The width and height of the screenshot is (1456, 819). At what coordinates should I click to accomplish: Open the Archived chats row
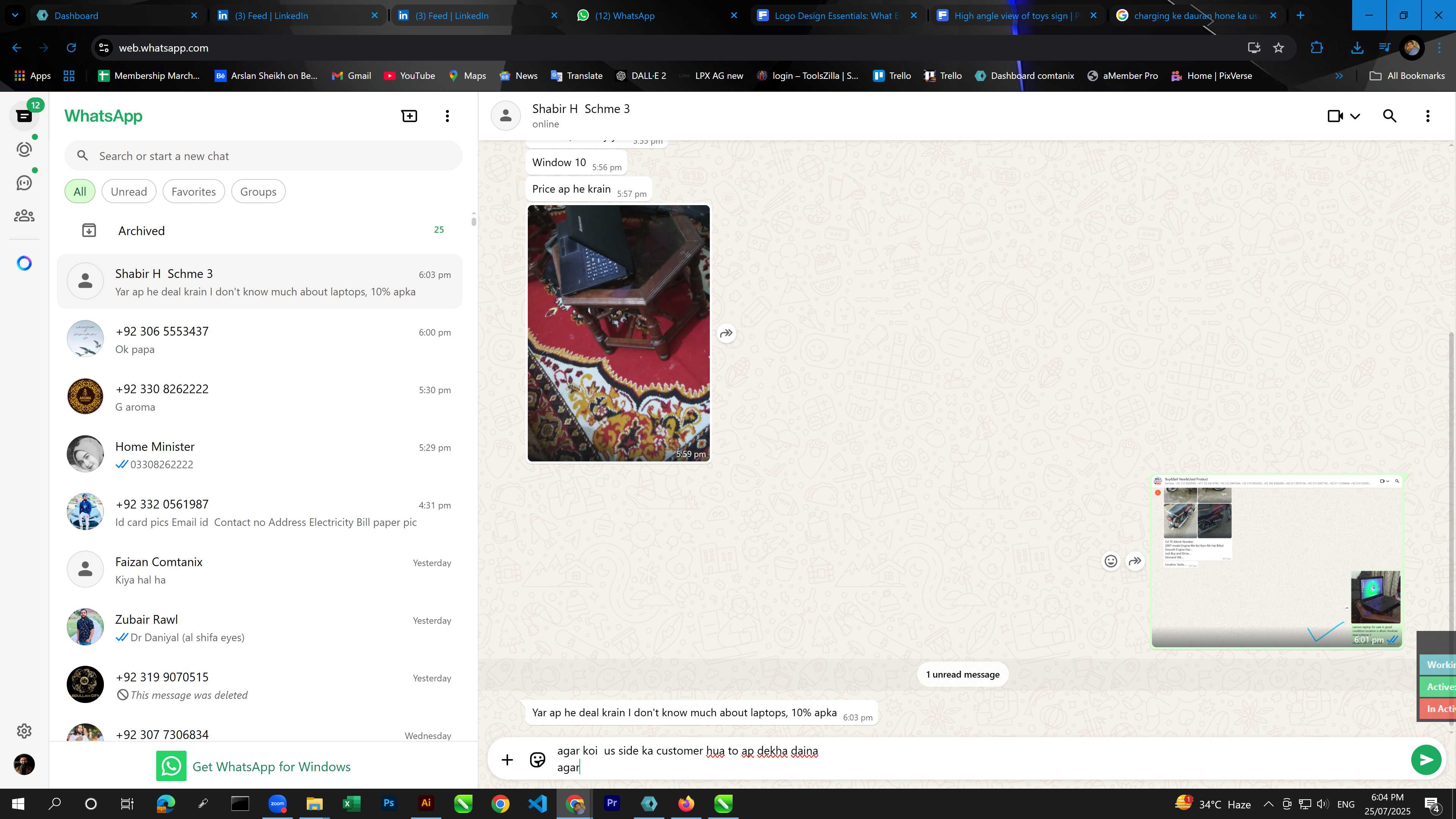coord(260,231)
